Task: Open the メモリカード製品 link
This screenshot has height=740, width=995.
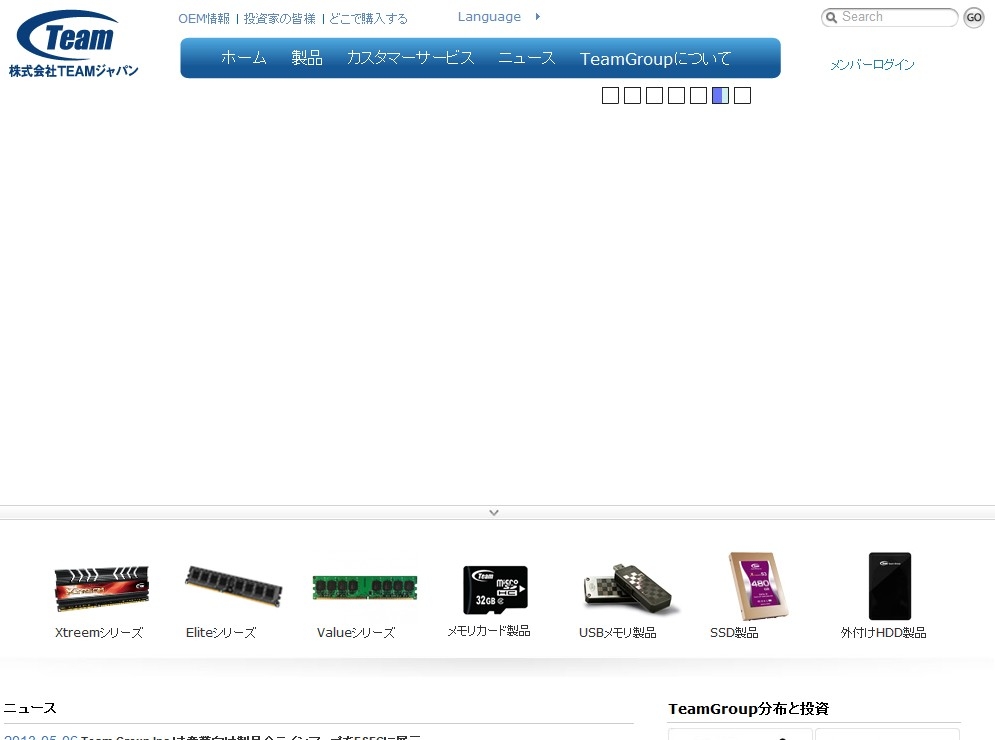Action: pos(489,631)
